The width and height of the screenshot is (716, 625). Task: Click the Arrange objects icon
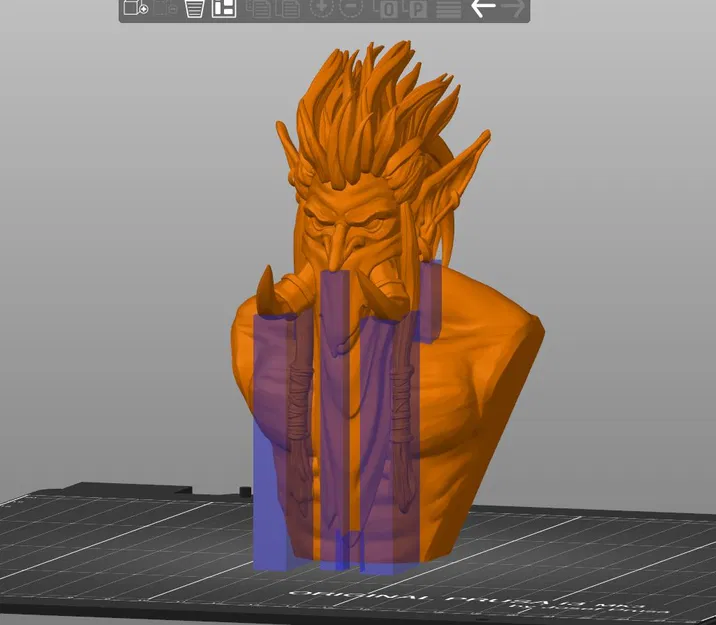tap(224, 8)
